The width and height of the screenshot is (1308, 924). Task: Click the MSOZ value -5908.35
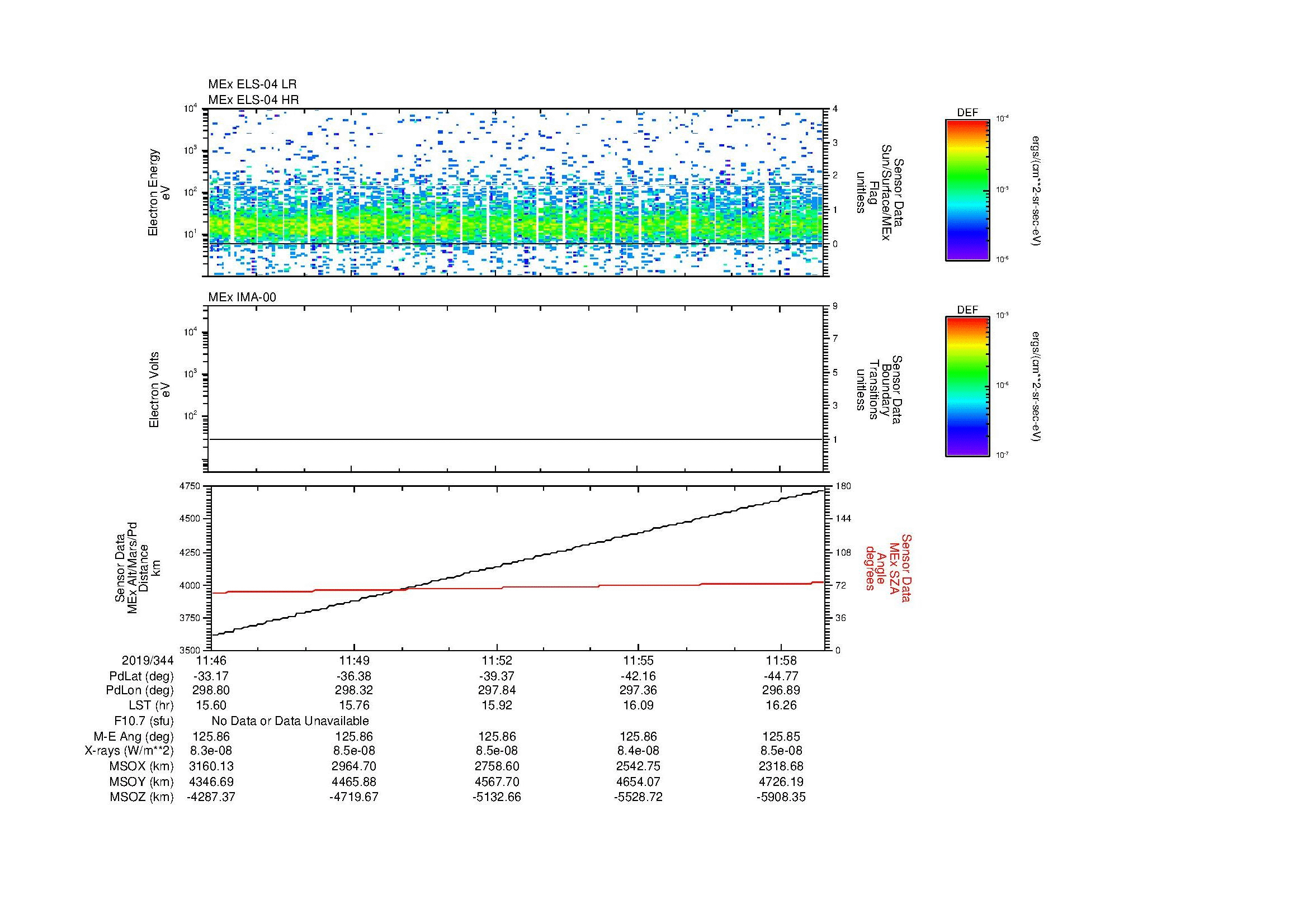click(781, 797)
